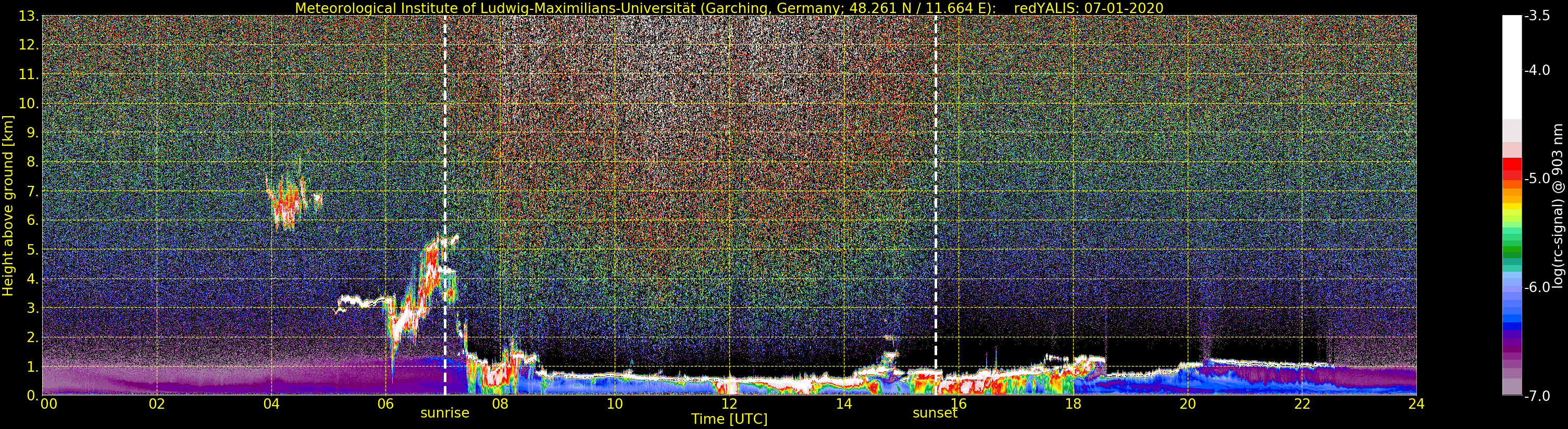Click the x-axis tick label 08
The width and height of the screenshot is (1568, 429).
click(500, 403)
